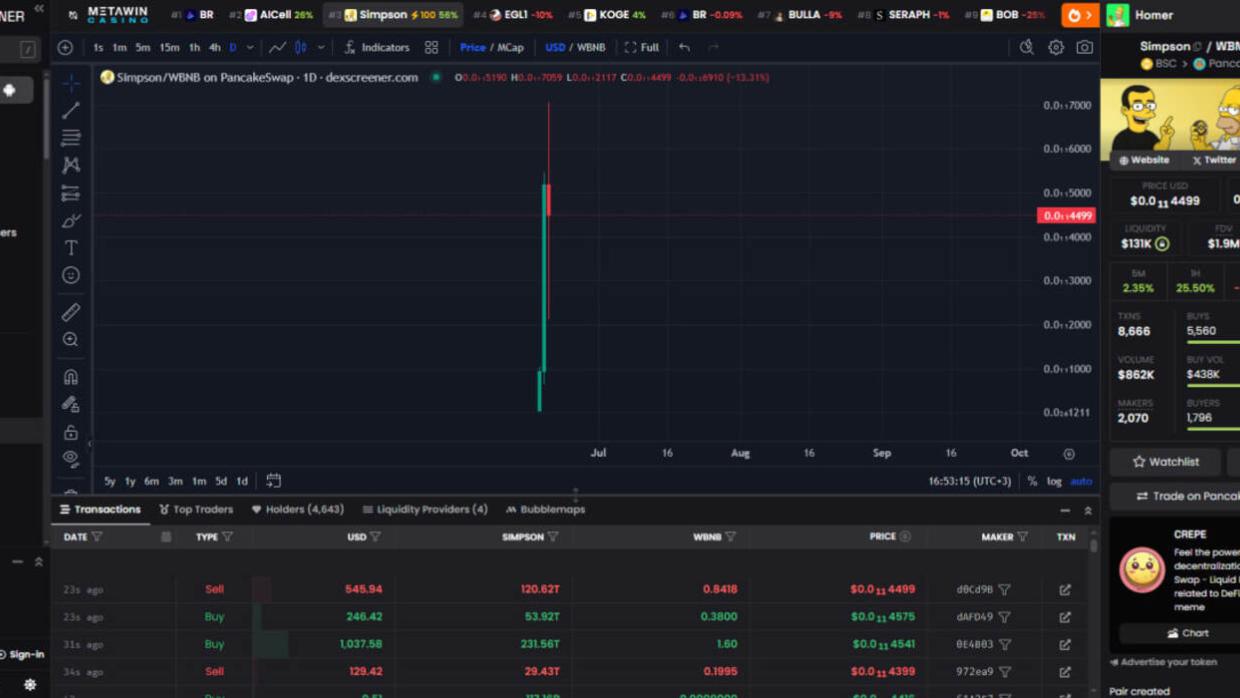This screenshot has width=1240, height=698.
Task: Open the AICell trending token
Action: pos(271,15)
